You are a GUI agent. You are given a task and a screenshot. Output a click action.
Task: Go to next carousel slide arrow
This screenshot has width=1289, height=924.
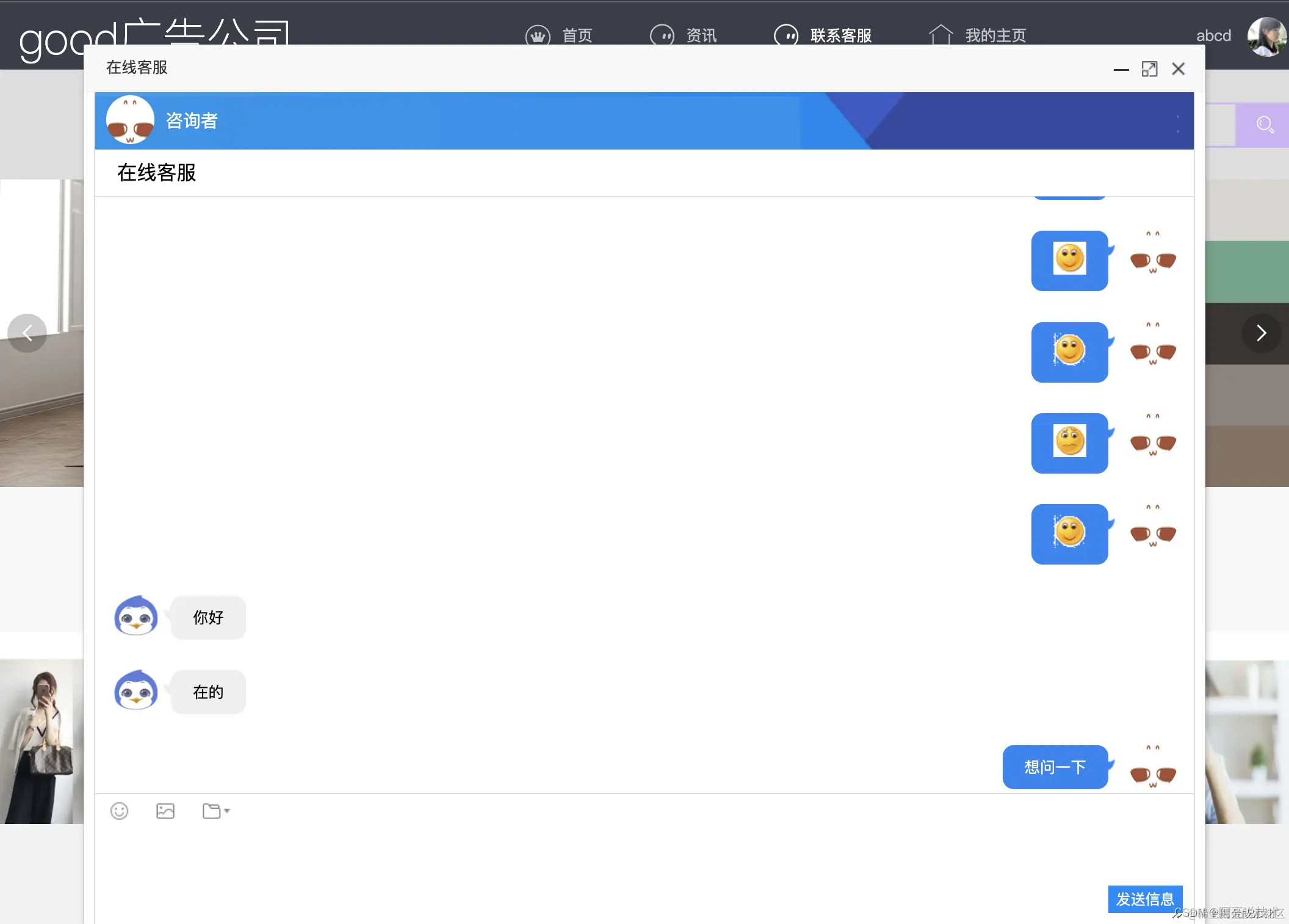(1261, 333)
